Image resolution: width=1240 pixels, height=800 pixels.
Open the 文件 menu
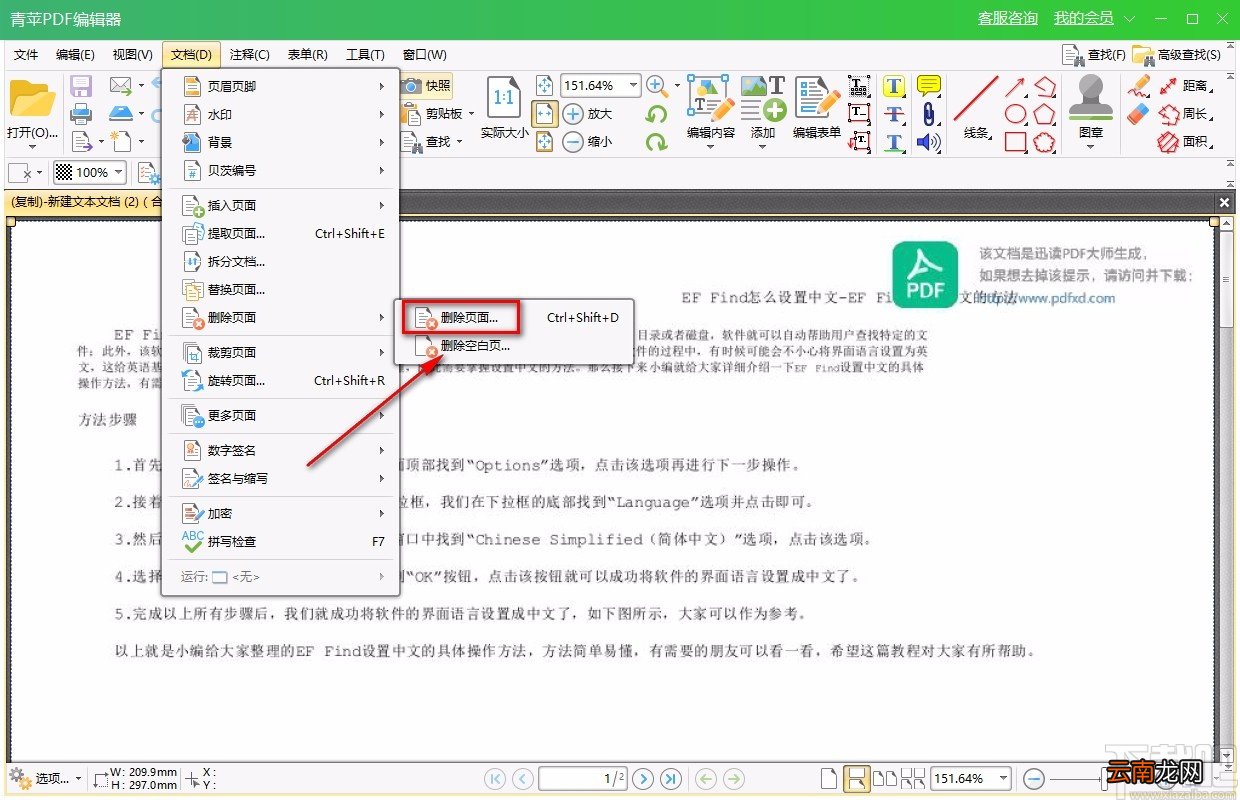26,55
